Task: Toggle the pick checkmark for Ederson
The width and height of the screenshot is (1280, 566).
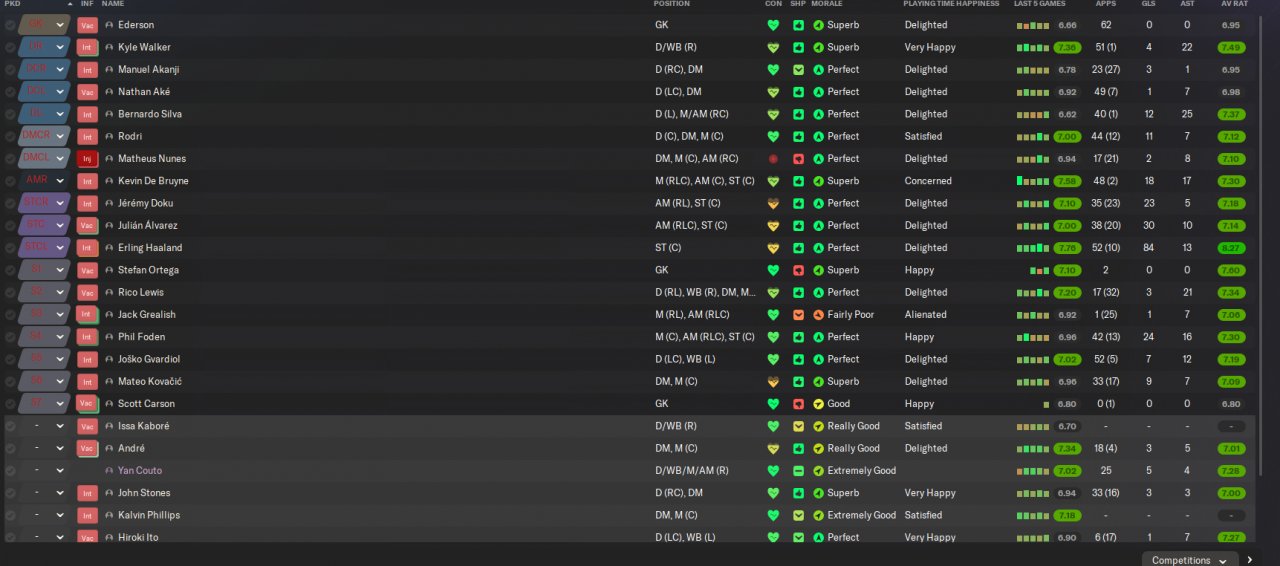Action: 10,25
